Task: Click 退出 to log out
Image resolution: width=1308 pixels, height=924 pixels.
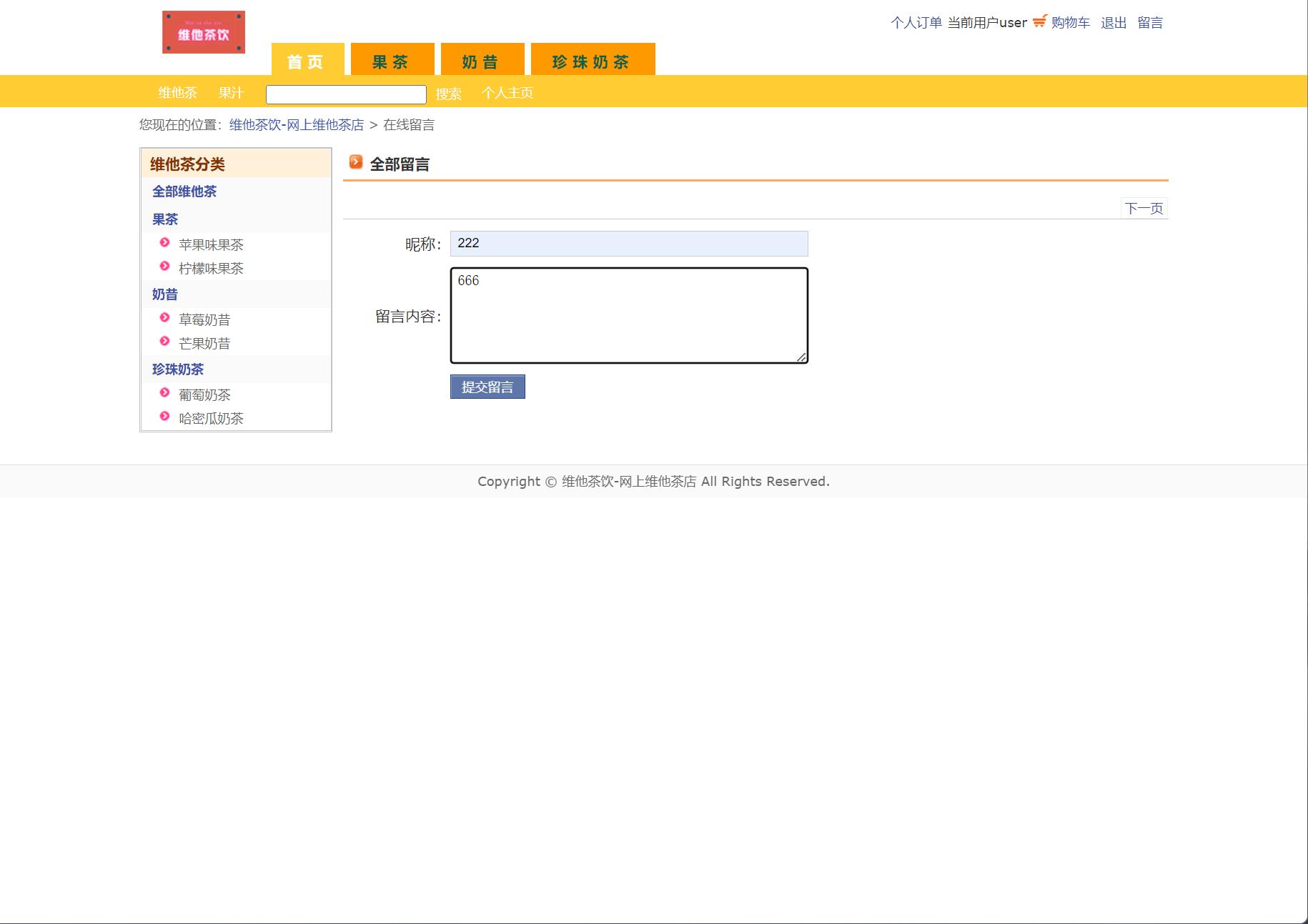Action: [x=1112, y=22]
